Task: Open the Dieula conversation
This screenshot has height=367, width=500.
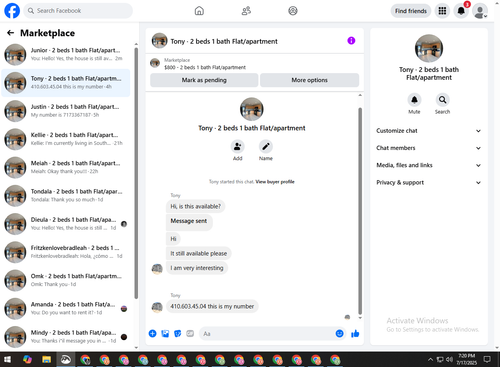Action: 66,224
